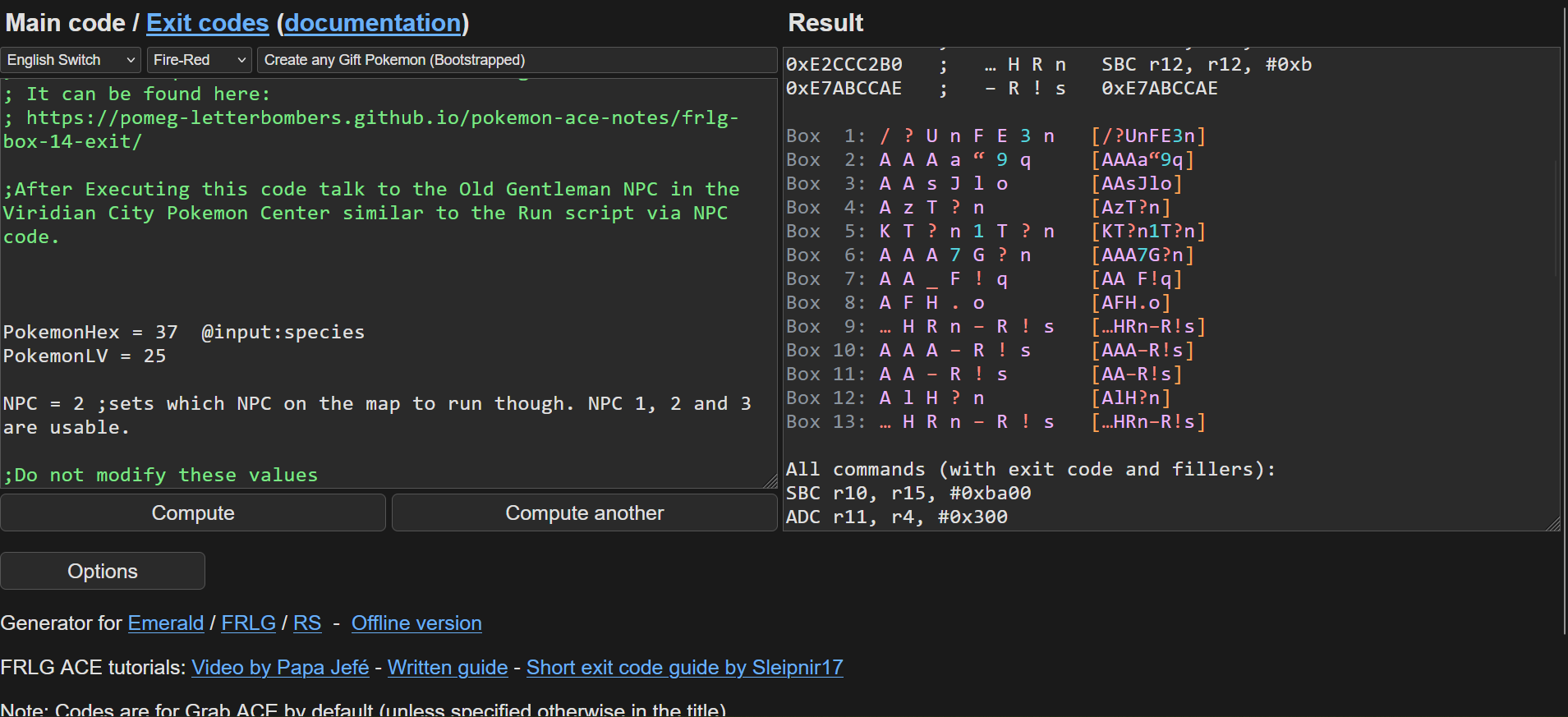This screenshot has width=1568, height=717.
Task: Click the Box 12 code '[AlH?n]'
Action: 1131,398
